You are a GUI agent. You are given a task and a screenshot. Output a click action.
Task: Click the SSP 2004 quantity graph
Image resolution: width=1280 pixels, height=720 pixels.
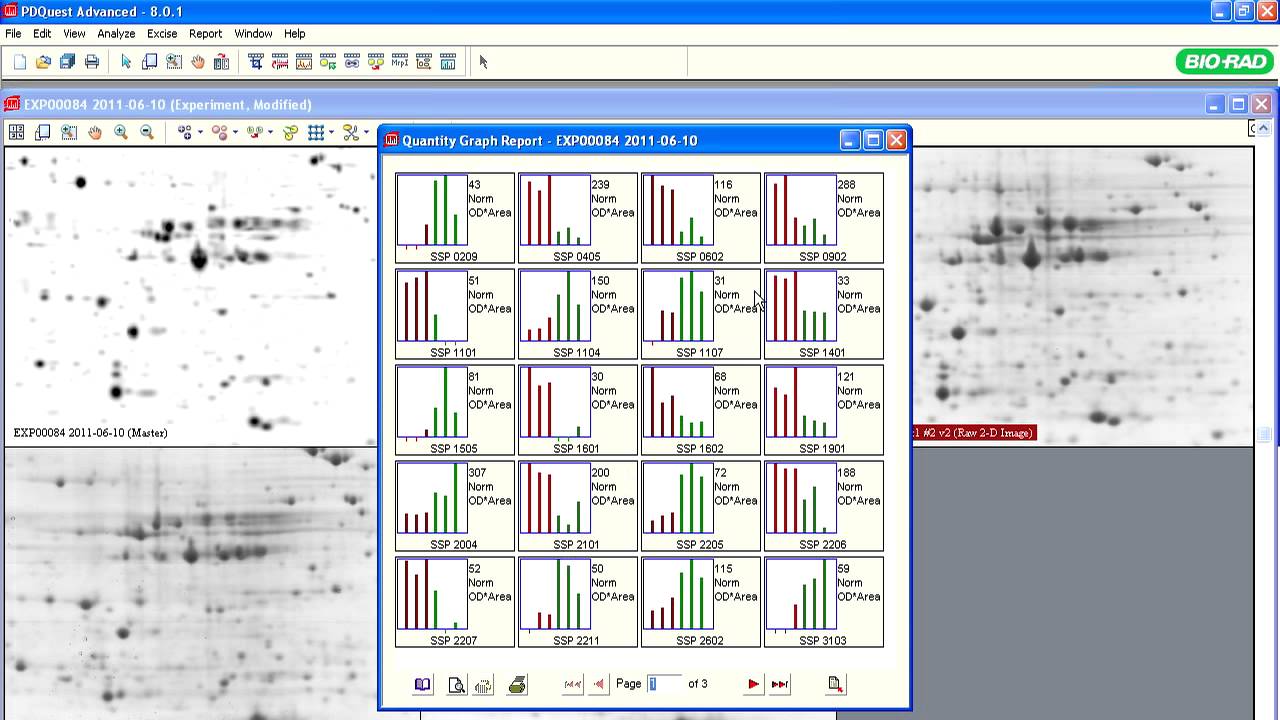click(455, 506)
